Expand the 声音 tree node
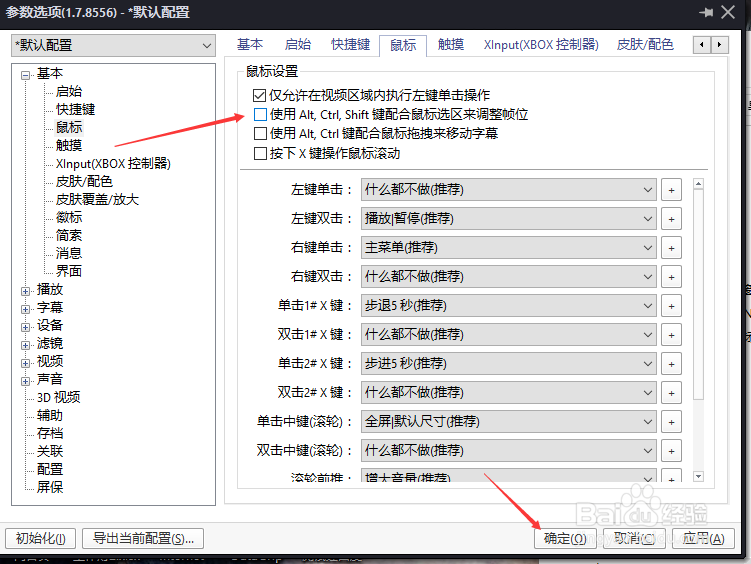This screenshot has height=564, width=751. tap(25, 381)
